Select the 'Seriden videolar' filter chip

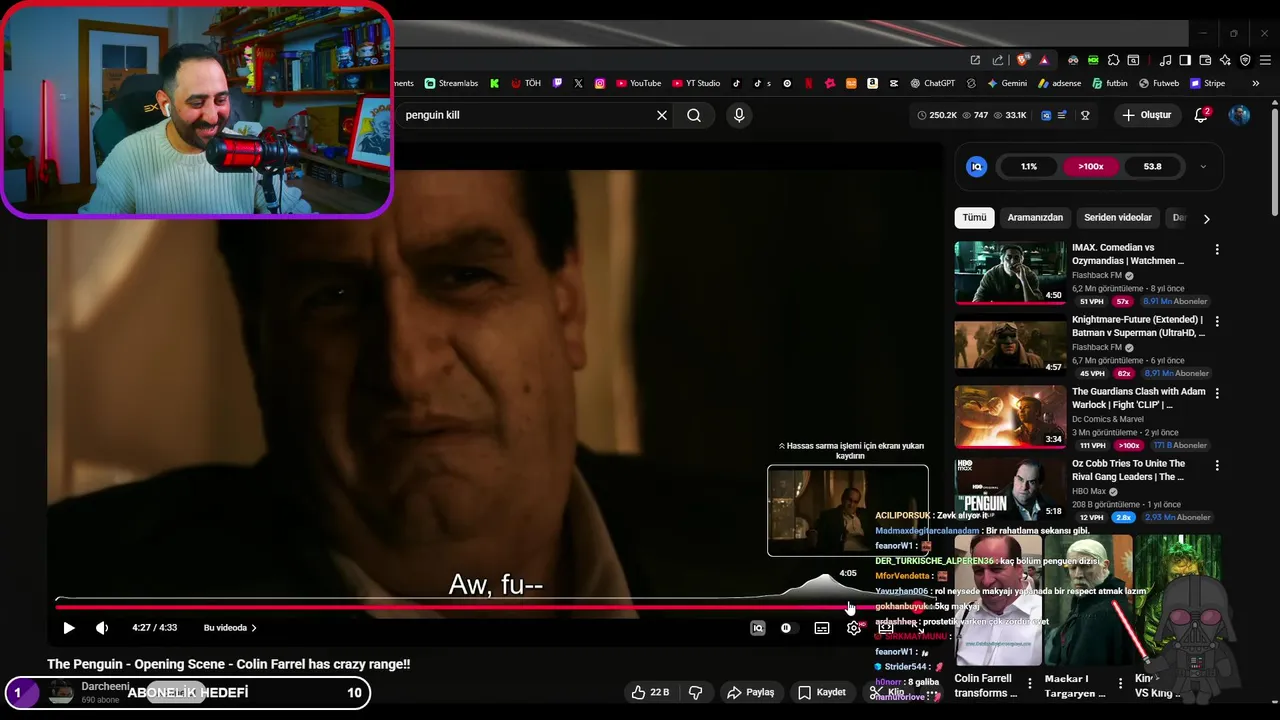[1118, 218]
